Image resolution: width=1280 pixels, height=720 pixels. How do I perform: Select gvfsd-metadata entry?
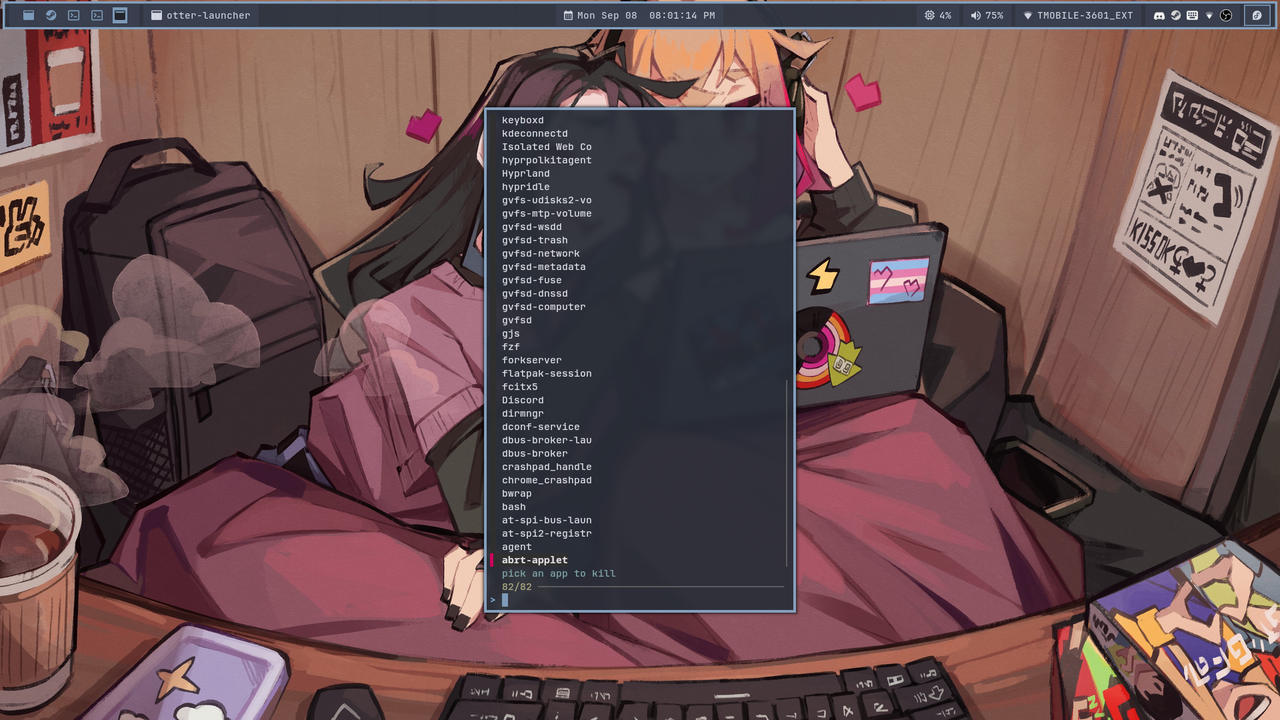tap(544, 267)
